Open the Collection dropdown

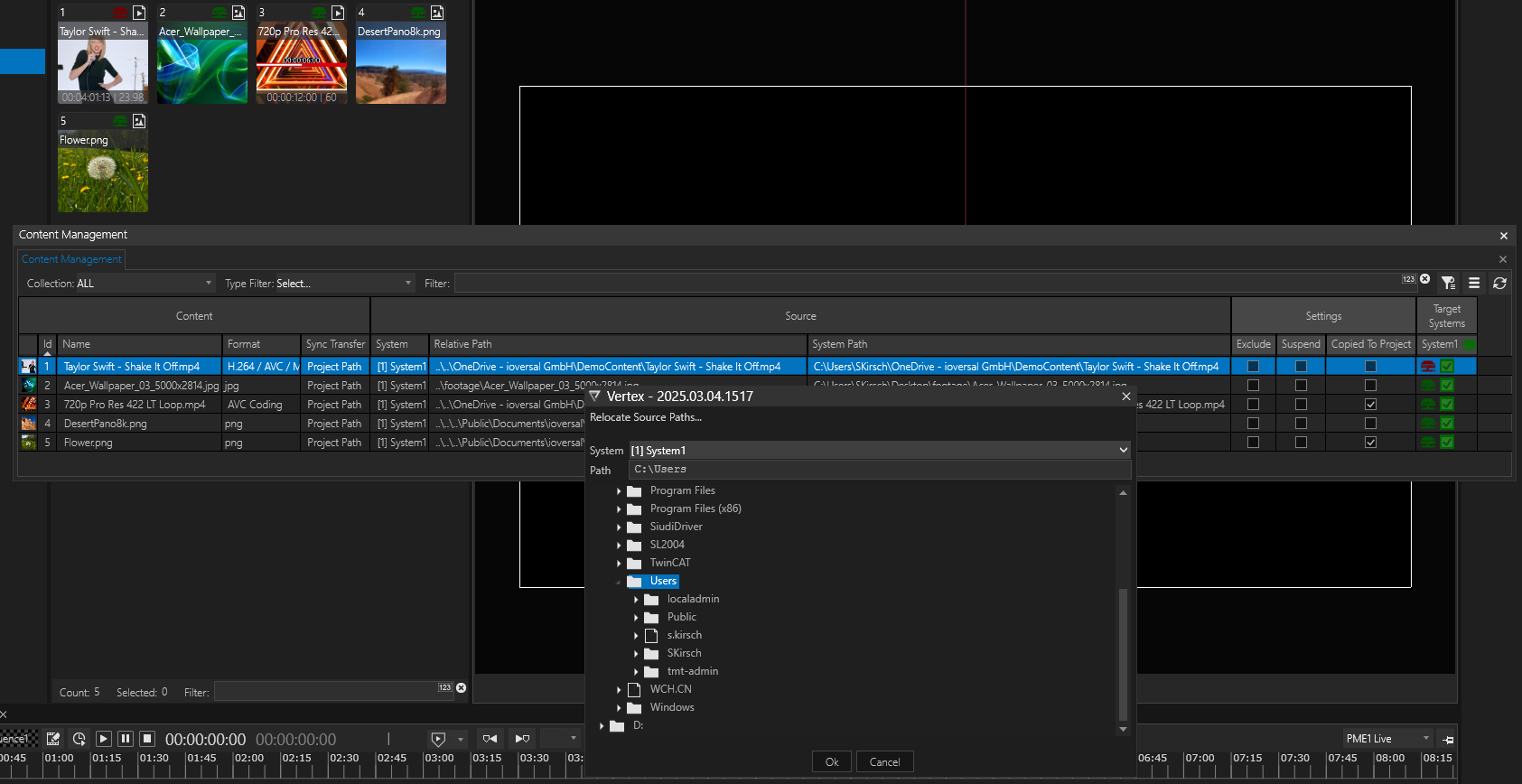[x=145, y=284]
